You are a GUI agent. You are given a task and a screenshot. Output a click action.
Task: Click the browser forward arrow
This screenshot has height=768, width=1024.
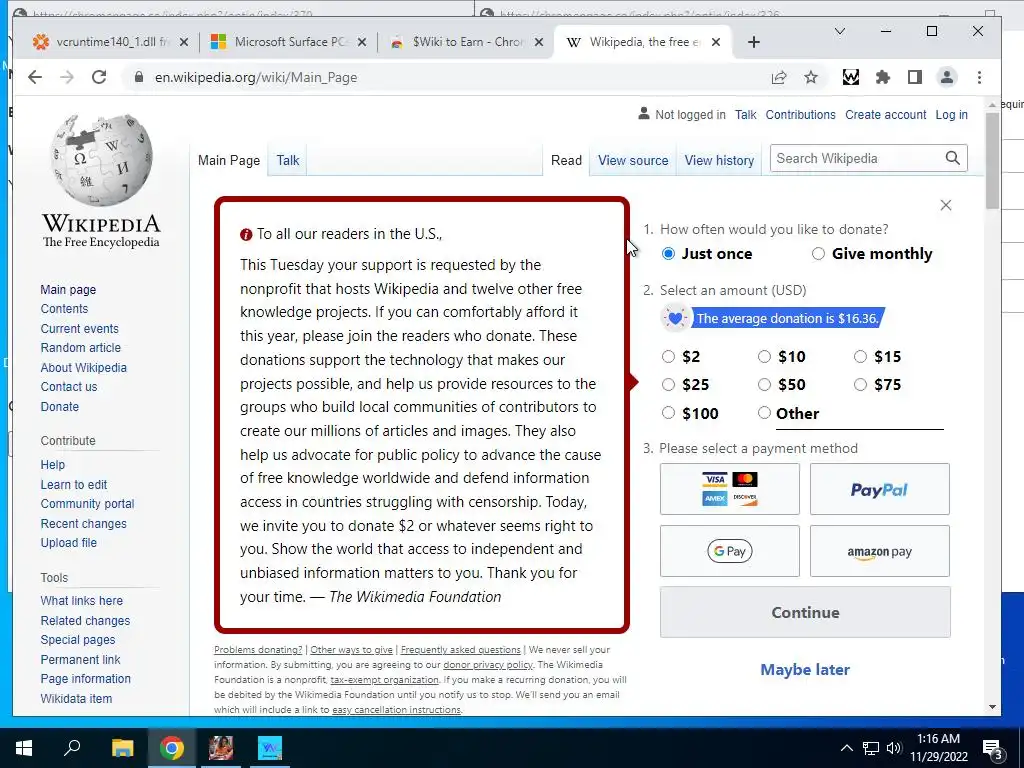(x=67, y=77)
